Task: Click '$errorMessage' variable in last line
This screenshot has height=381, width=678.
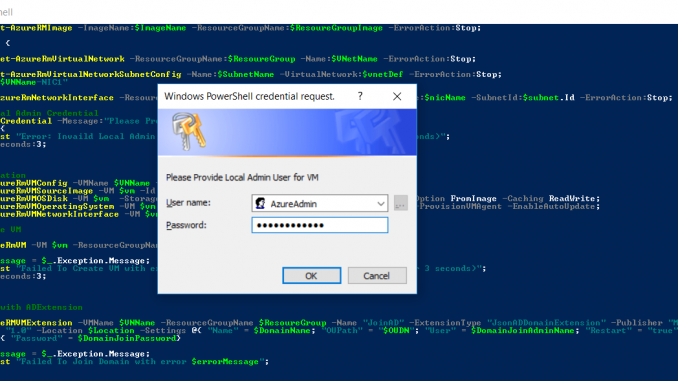Action: coord(225,362)
